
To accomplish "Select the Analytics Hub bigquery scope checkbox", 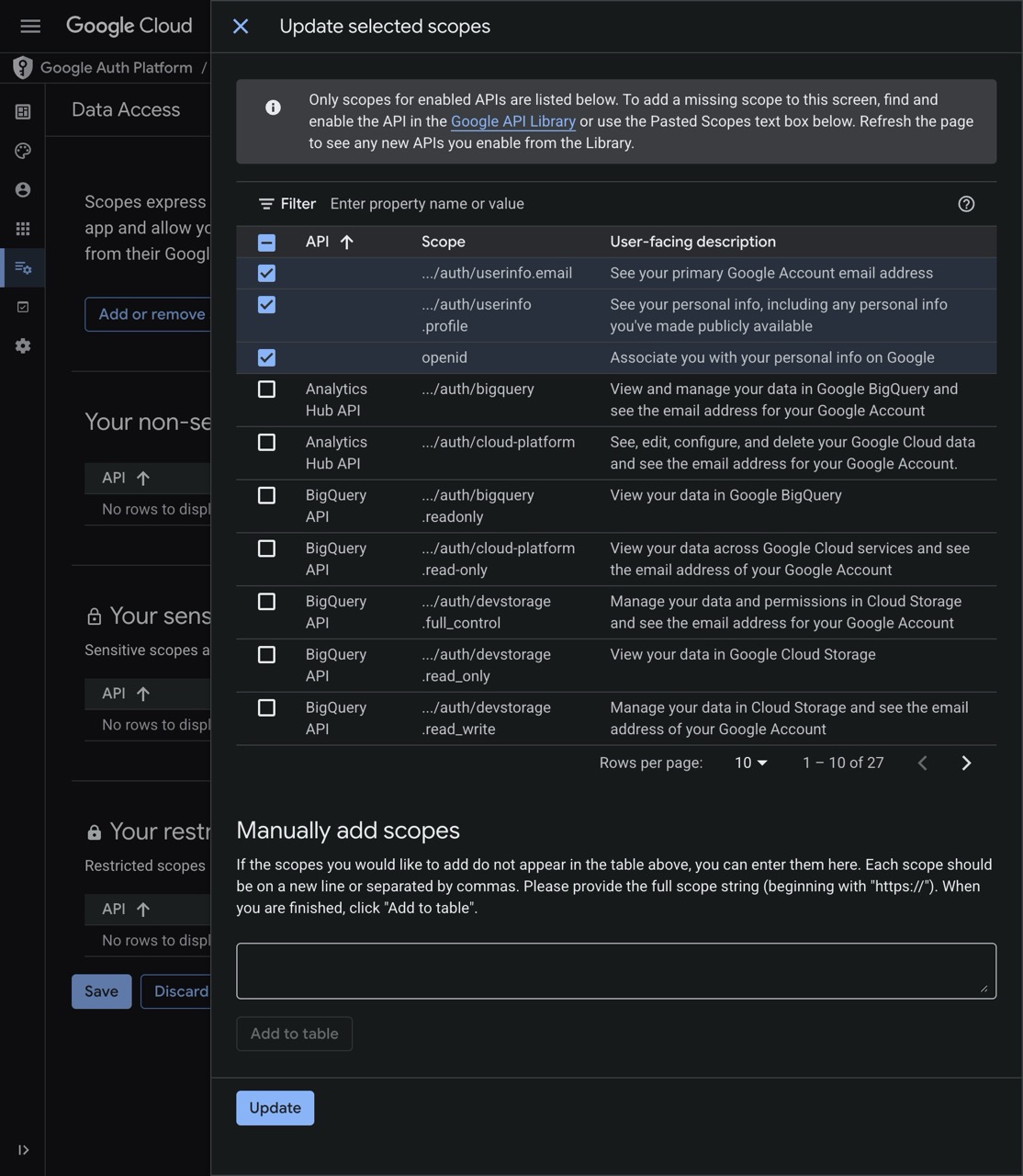I will pyautogui.click(x=266, y=390).
